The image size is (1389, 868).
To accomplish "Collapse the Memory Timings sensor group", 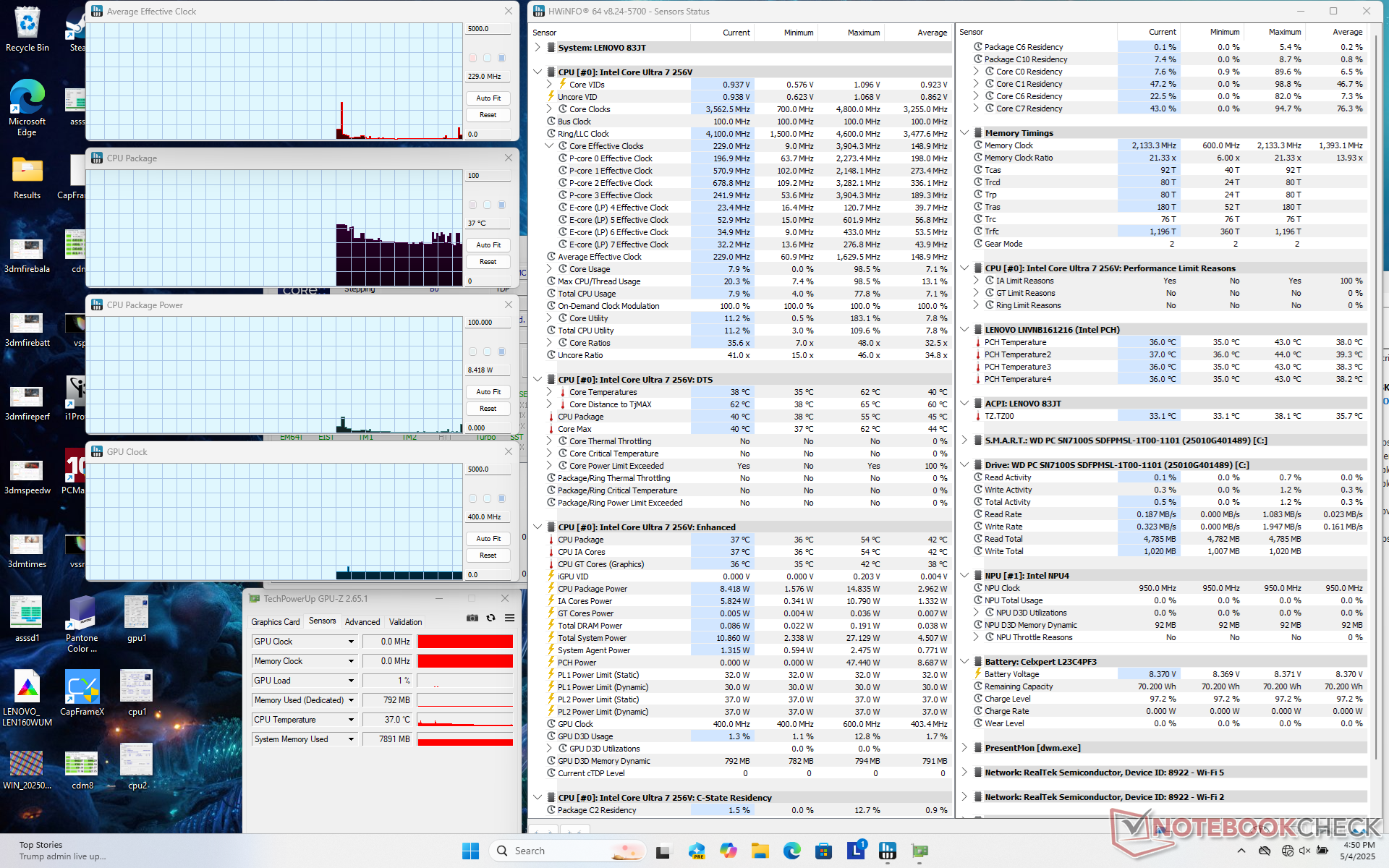I will click(x=964, y=133).
